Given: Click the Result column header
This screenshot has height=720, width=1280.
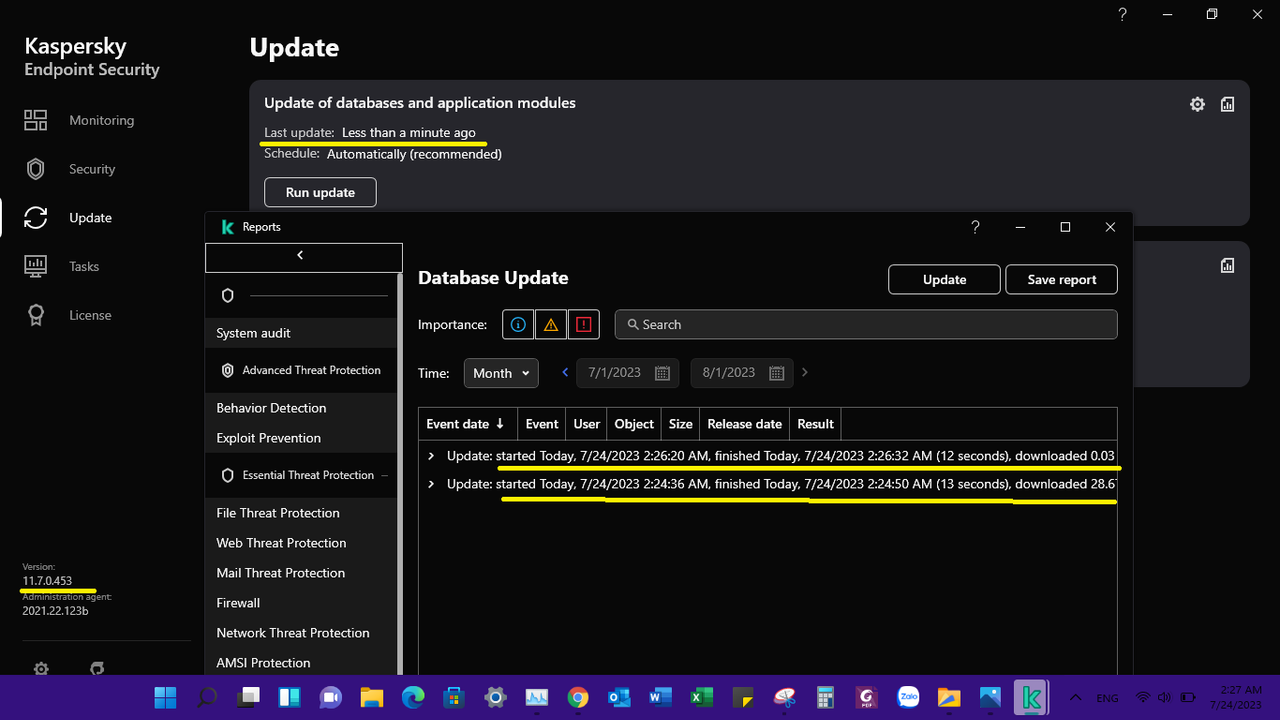Looking at the screenshot, I should click(815, 424).
